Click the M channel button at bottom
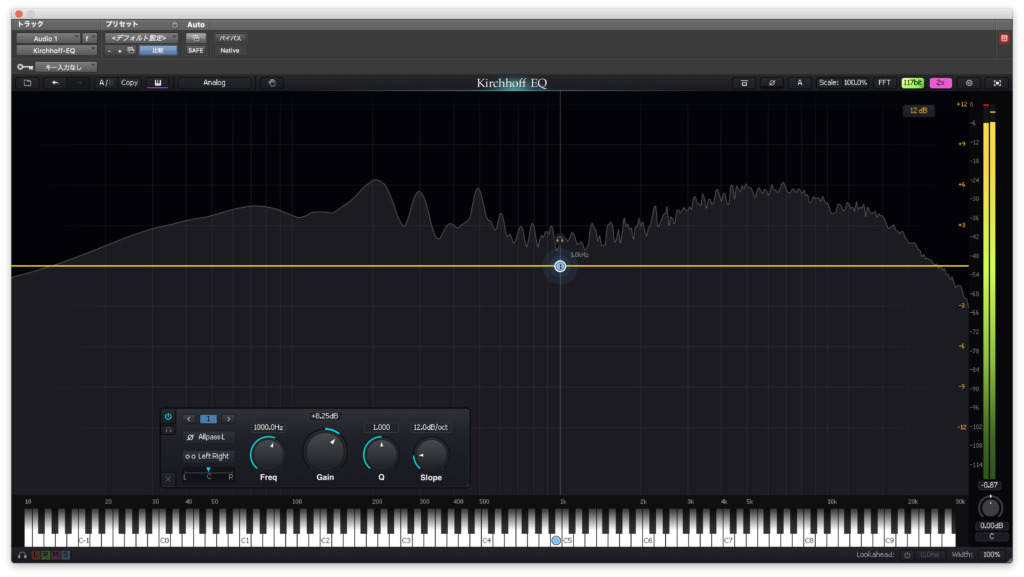Viewport: 1024px width, 577px height. [x=56, y=555]
